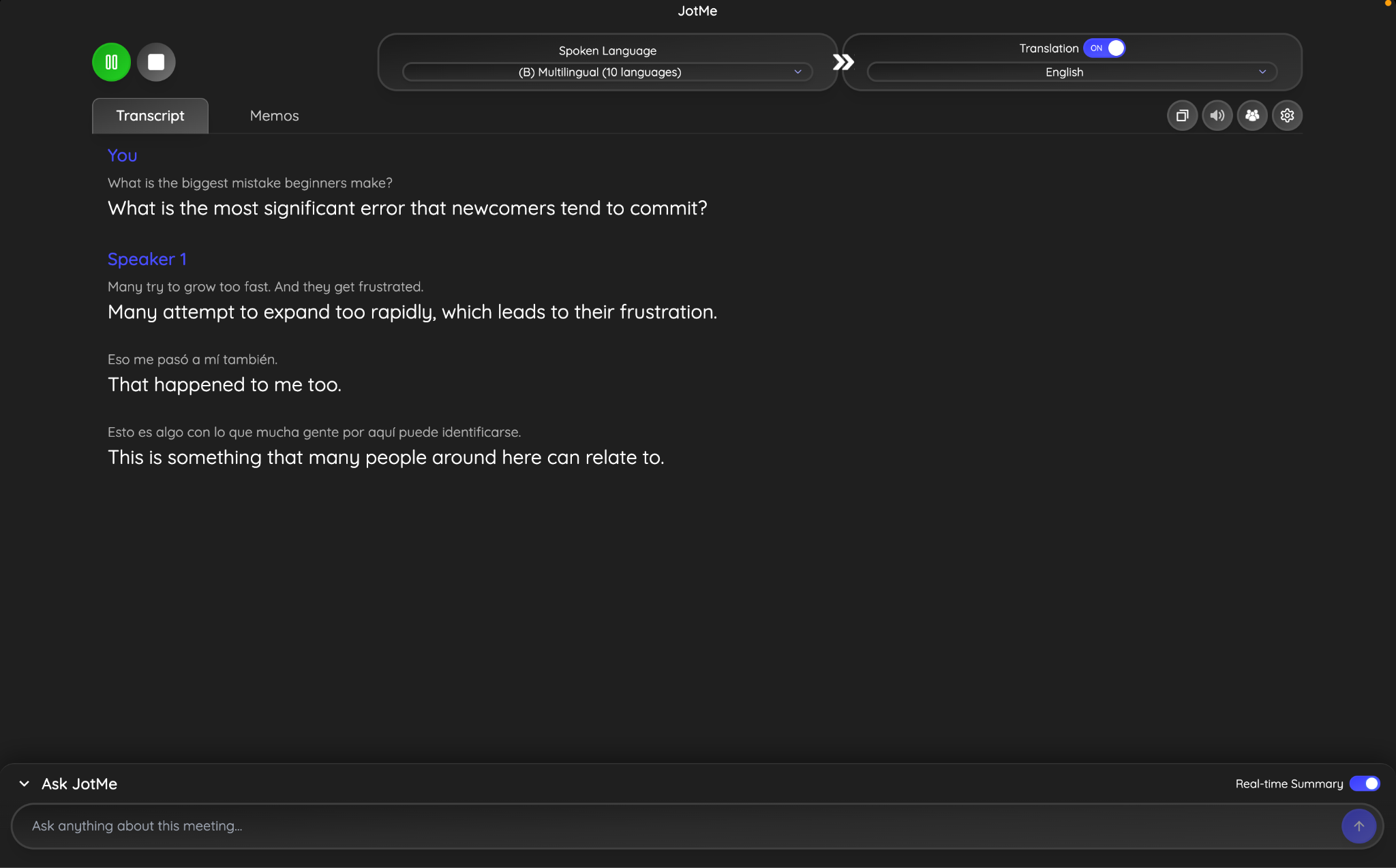Disable the Real-time Summary switch
Screen dimensions: 1396x868
(x=1365, y=784)
